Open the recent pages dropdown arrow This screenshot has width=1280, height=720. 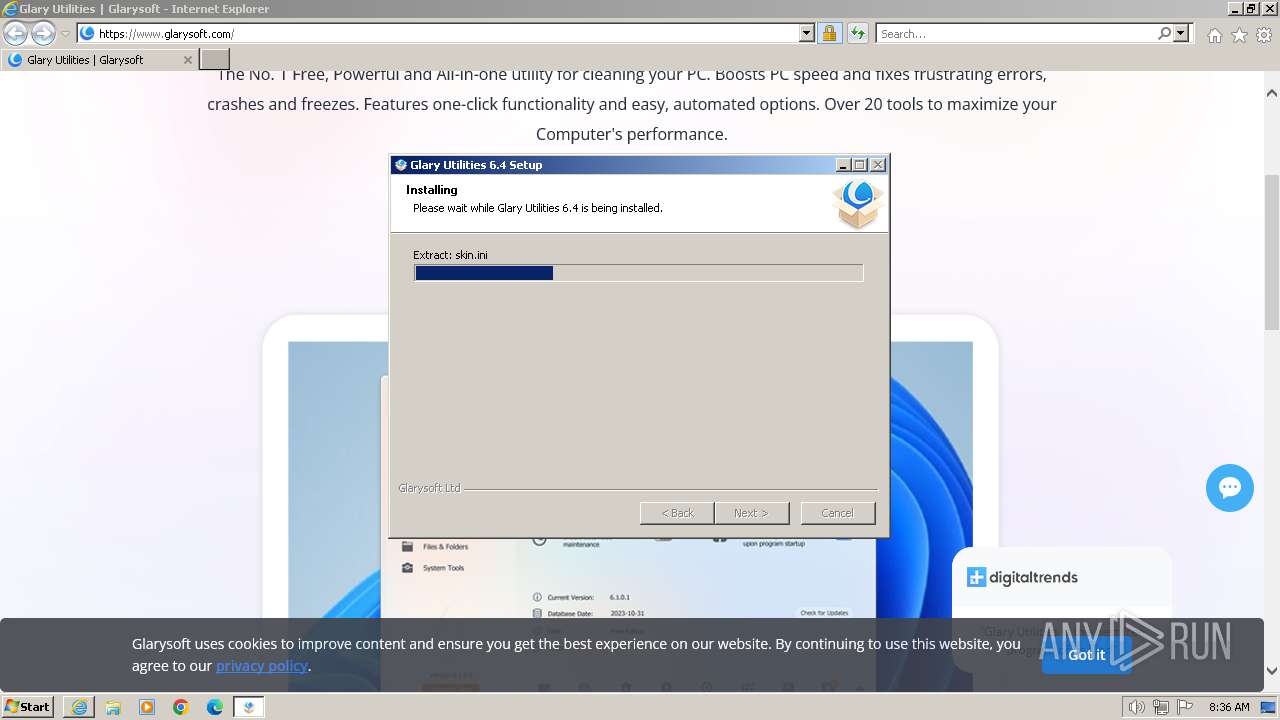coord(65,34)
